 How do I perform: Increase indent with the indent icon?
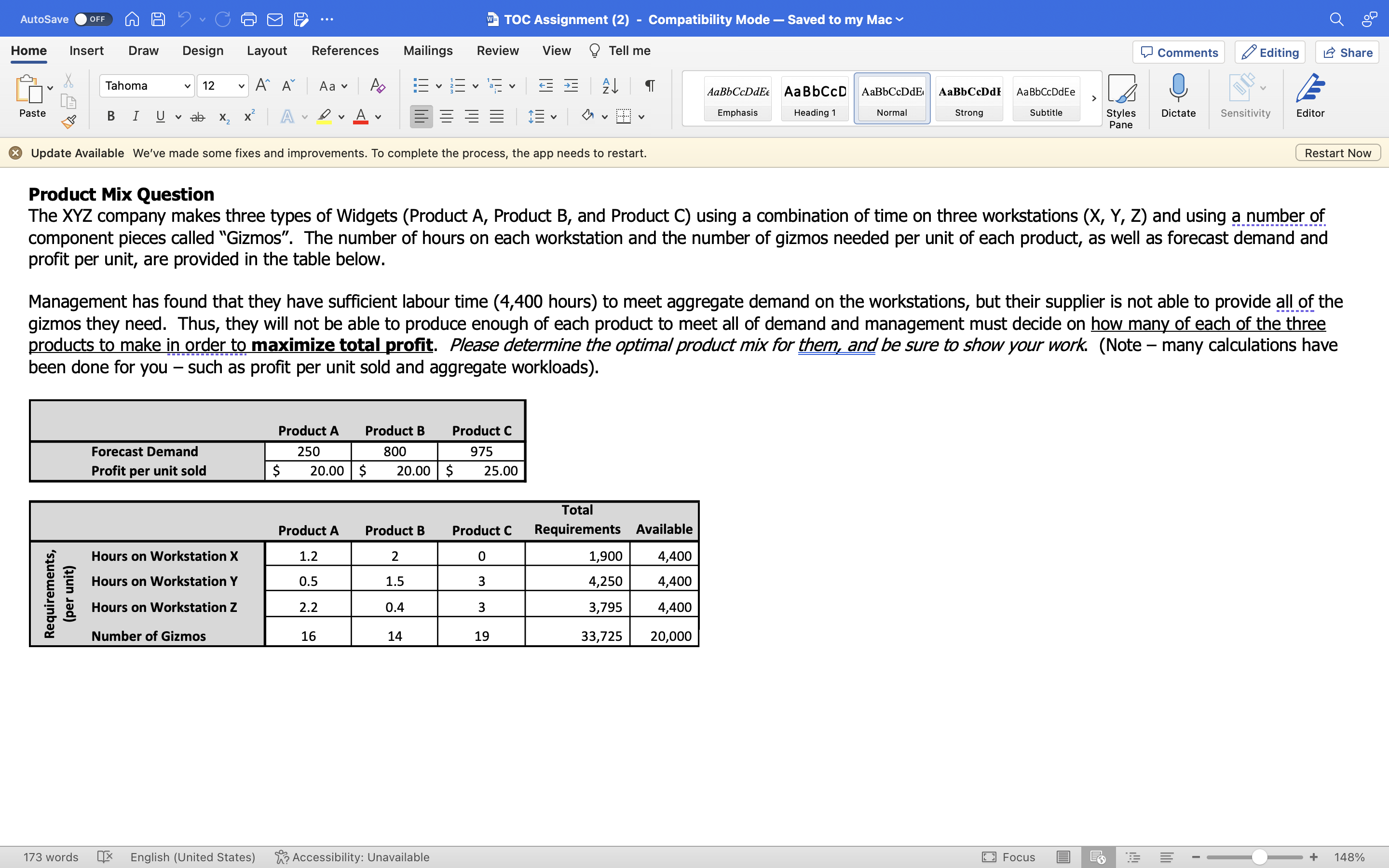coord(571,86)
